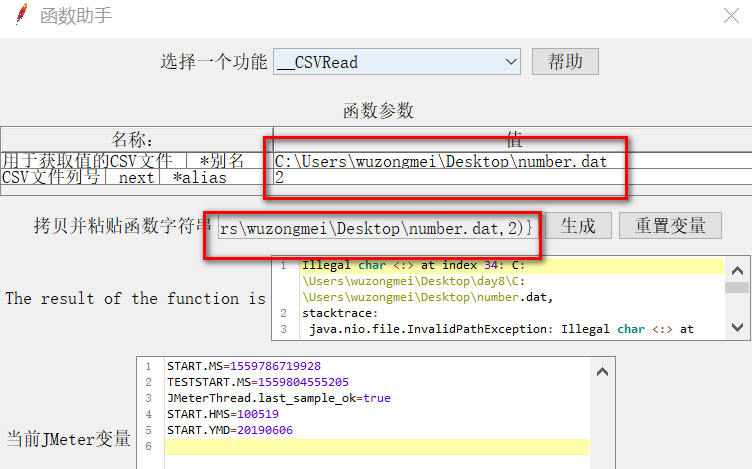
Task: Select the CSV文件列号 name cell
Action: tap(137, 177)
